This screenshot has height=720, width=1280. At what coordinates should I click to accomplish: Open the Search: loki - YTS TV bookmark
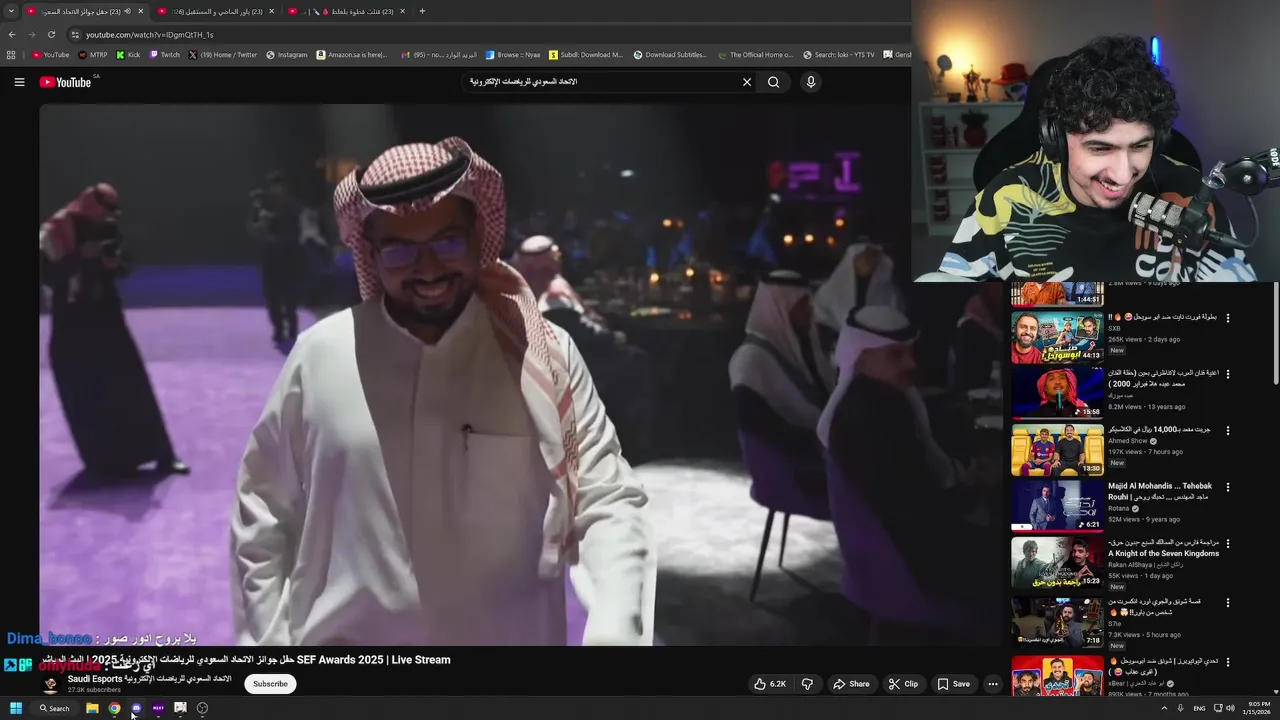(x=838, y=55)
